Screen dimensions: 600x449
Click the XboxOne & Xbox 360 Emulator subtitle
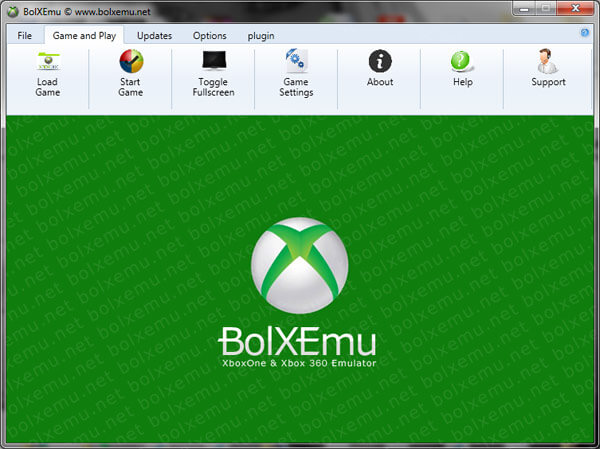point(299,363)
